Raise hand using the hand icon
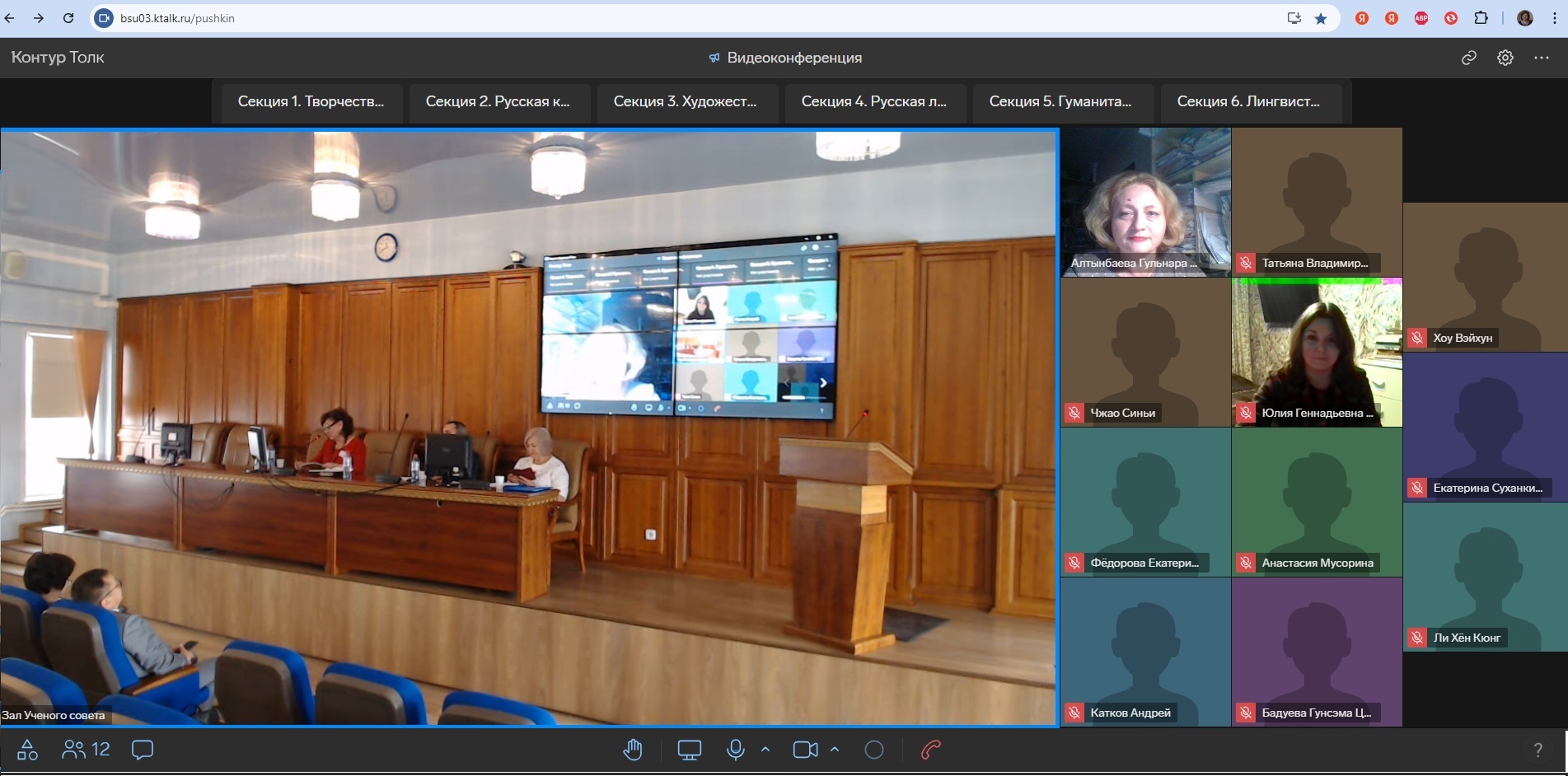Image resolution: width=1568 pixels, height=776 pixels. pos(633,750)
